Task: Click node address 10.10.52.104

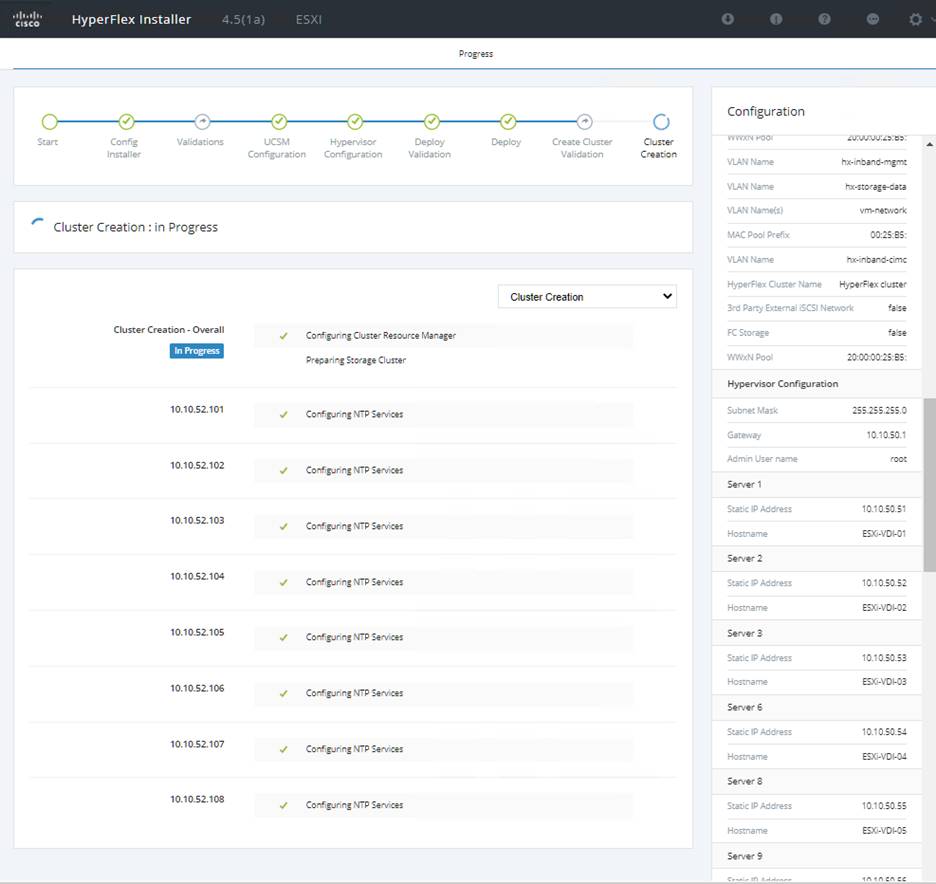Action: 197,576
